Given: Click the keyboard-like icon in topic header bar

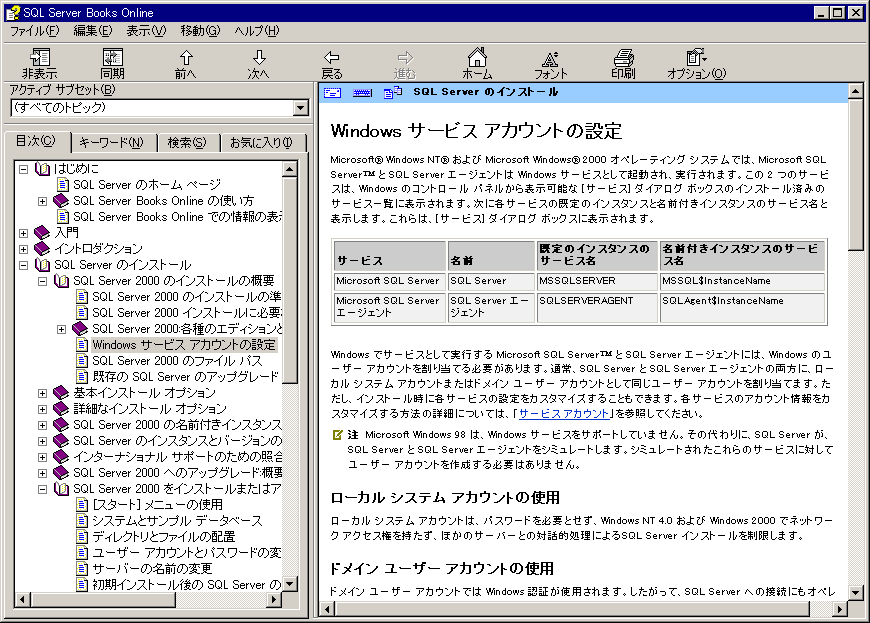Looking at the screenshot, I should click(362, 93).
